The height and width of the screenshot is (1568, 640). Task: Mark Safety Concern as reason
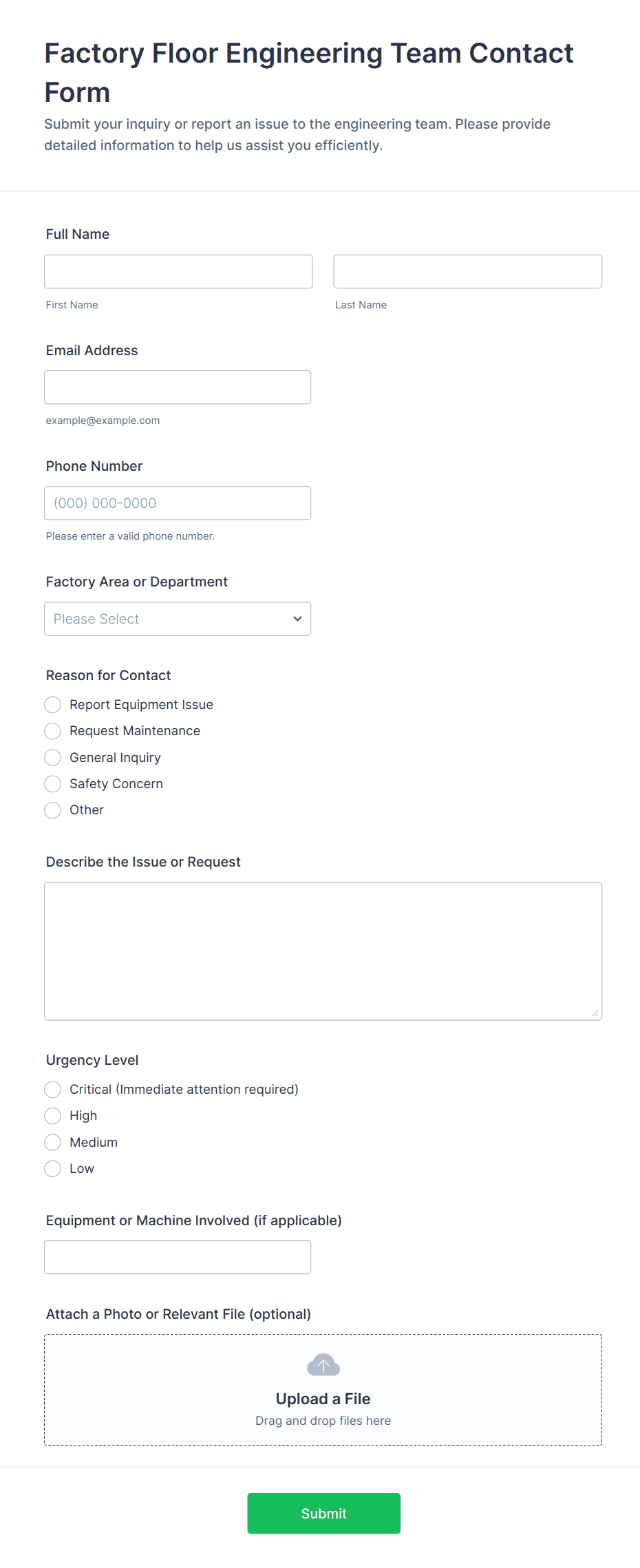pyautogui.click(x=53, y=783)
